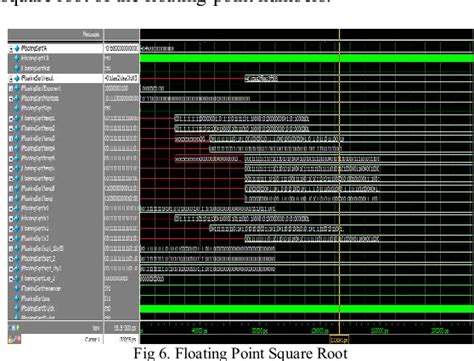Click the diamond icon of the Exponent signal
474x361 pixels.
pyautogui.click(x=17, y=89)
